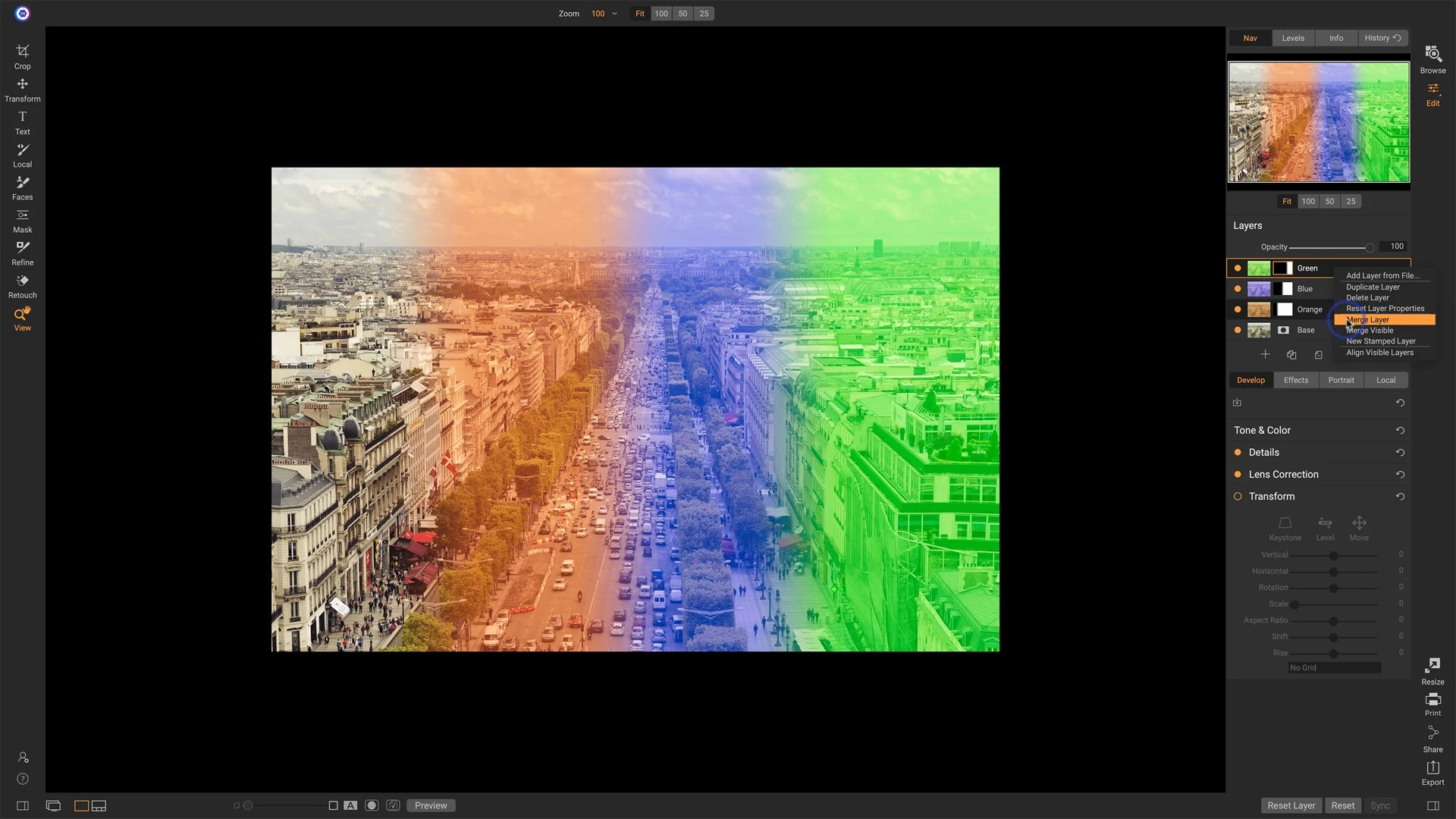1456x819 pixels.
Task: Open the help question mark icon
Action: point(23,779)
